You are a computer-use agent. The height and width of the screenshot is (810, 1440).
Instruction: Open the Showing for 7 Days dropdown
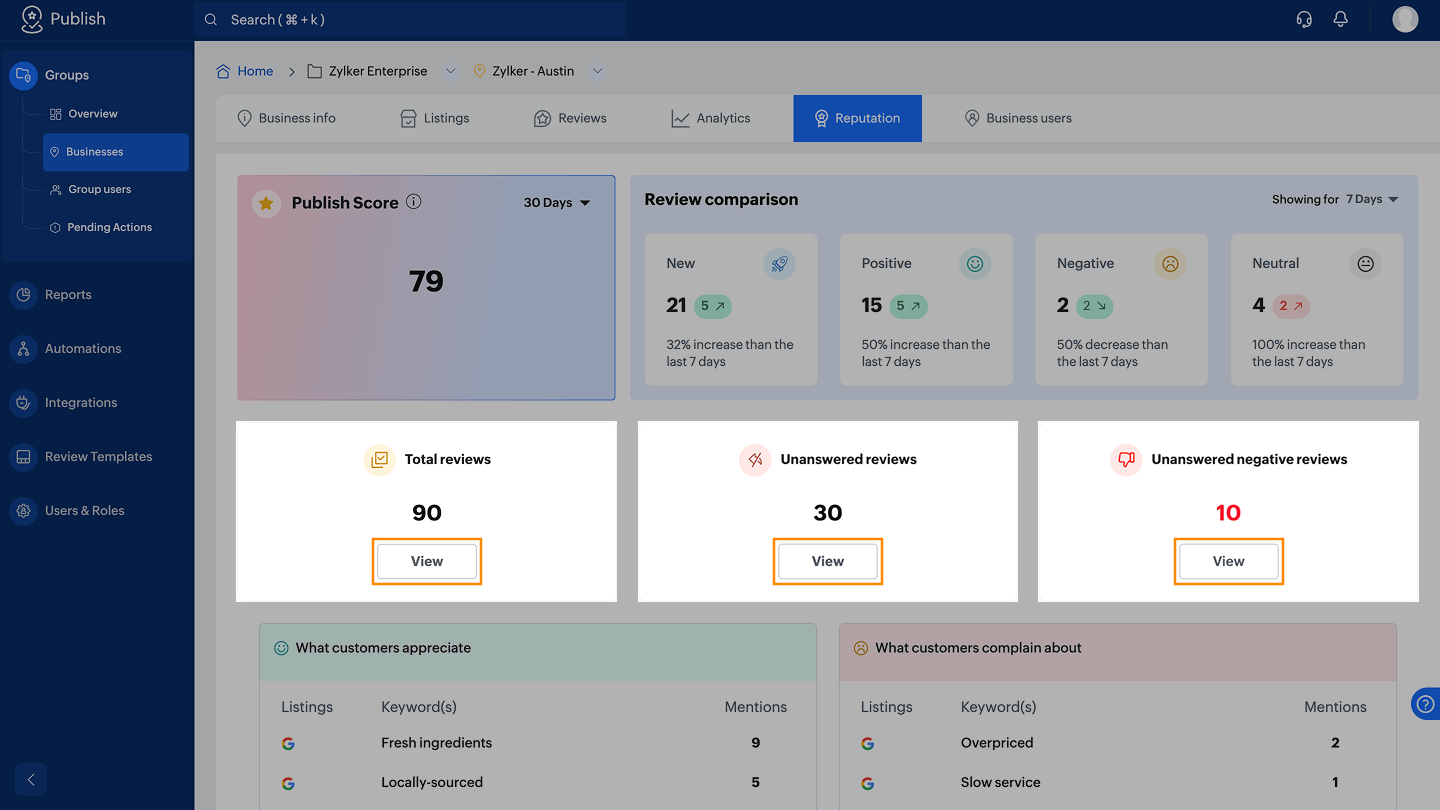point(1371,199)
